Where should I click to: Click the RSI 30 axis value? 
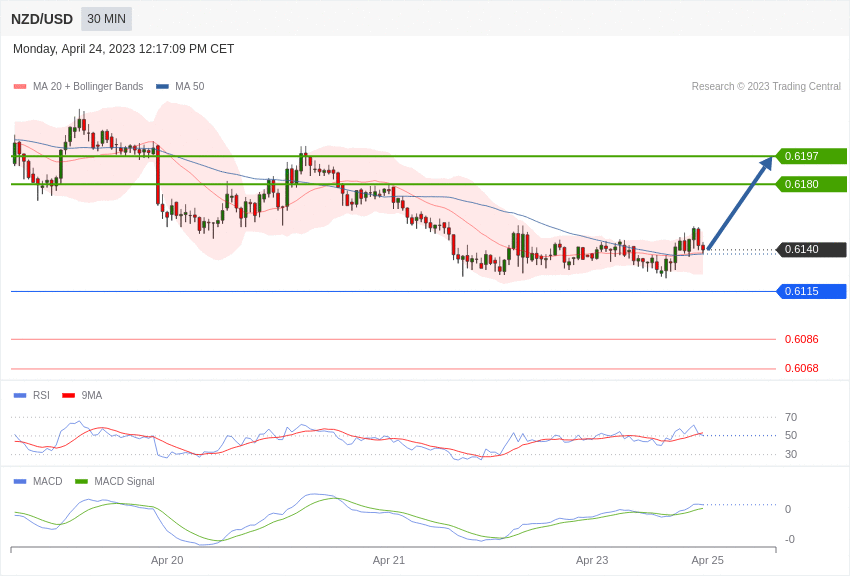(x=791, y=454)
